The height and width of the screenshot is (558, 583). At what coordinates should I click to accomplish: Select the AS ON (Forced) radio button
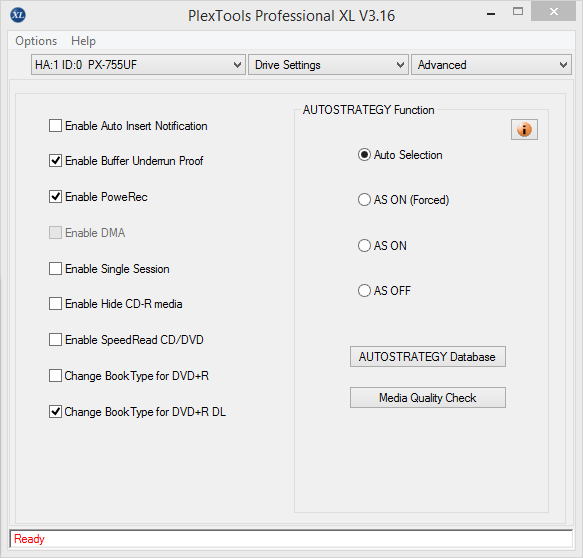click(x=364, y=200)
